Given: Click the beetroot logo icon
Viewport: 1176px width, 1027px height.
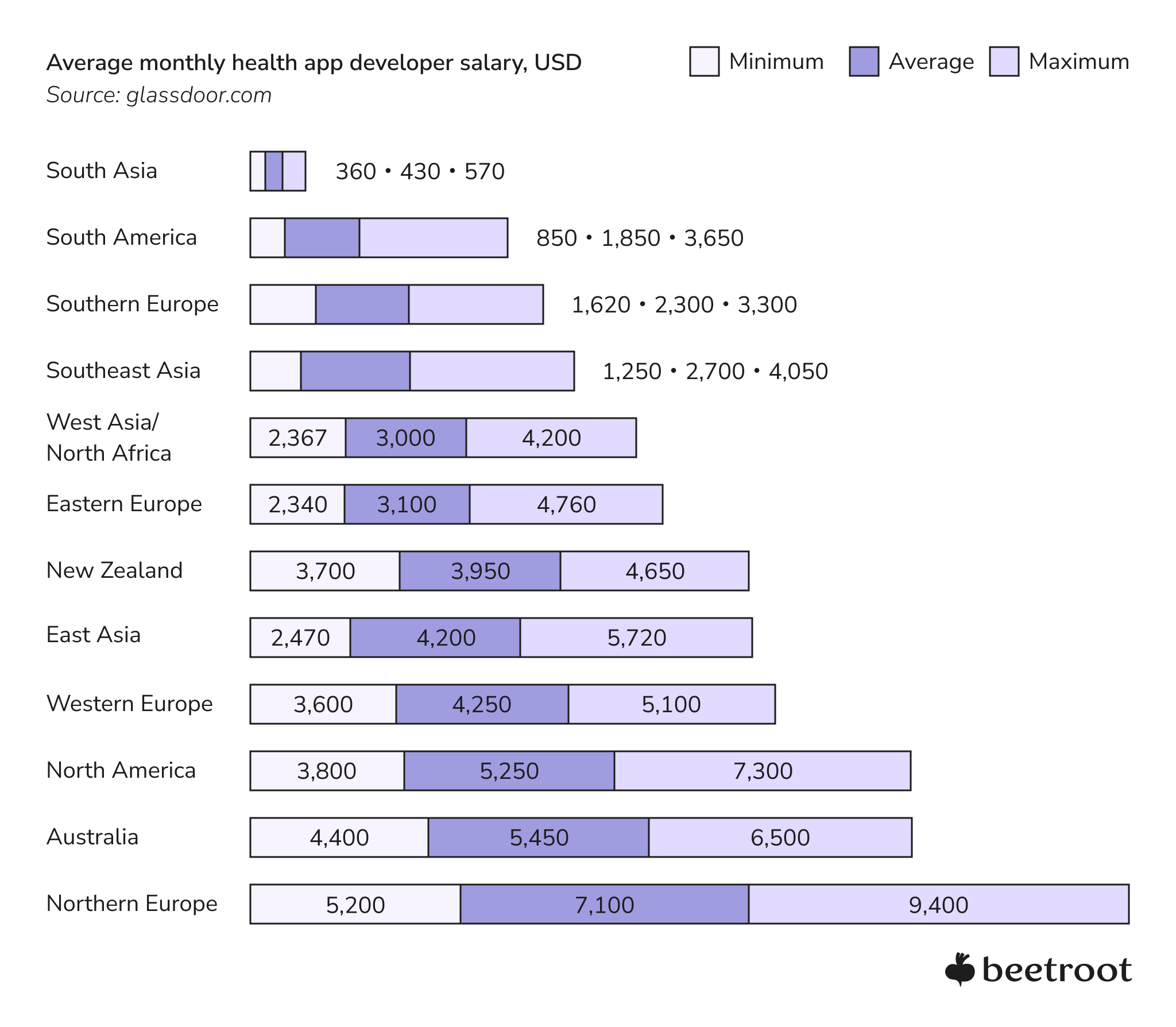Looking at the screenshot, I should [960, 970].
